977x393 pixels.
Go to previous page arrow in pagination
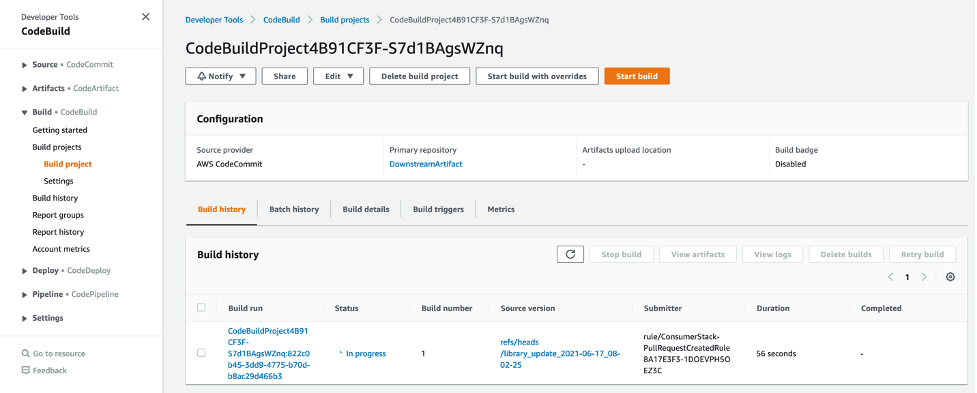point(891,277)
